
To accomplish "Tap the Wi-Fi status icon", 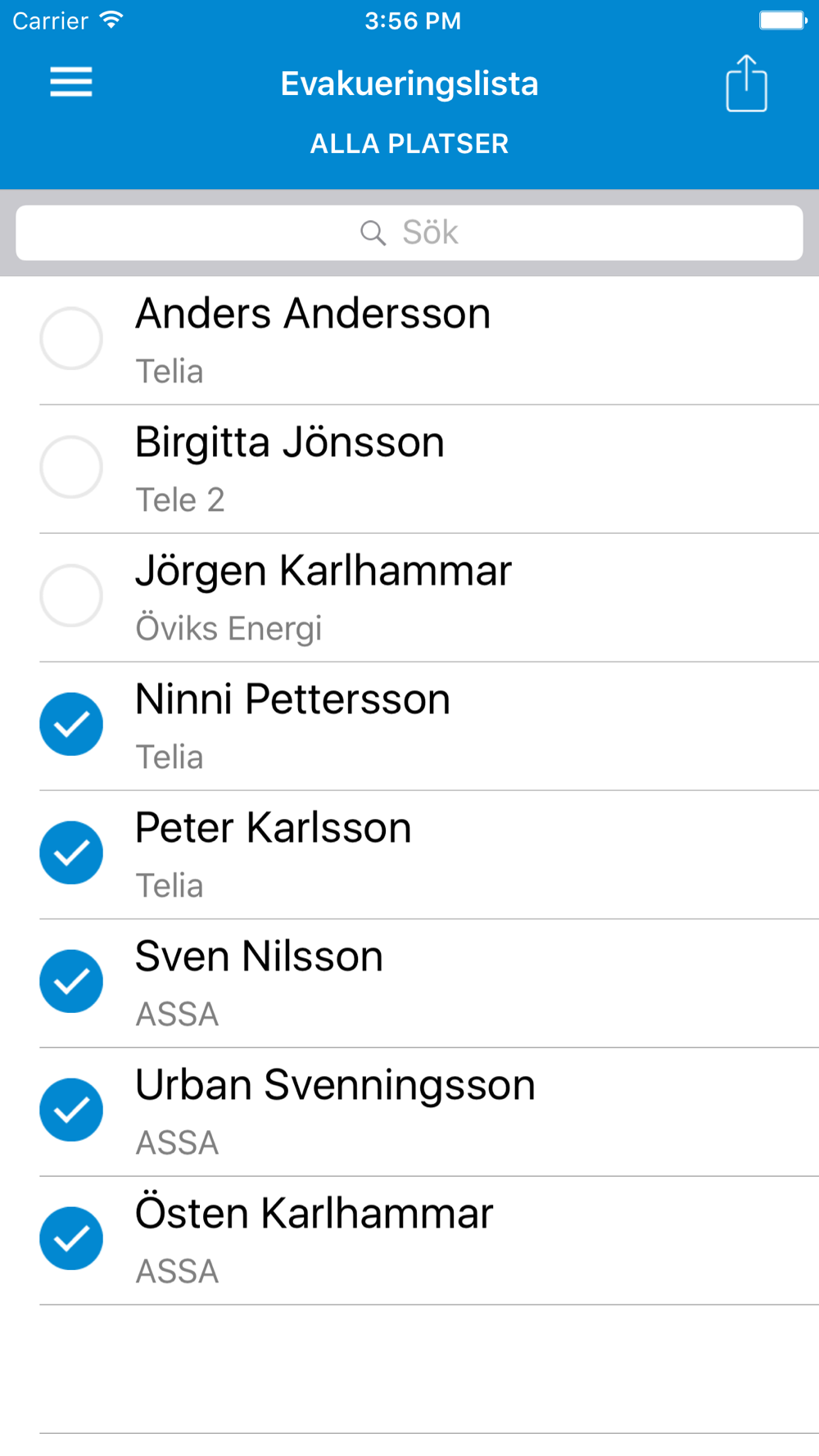I will click(x=111, y=20).
